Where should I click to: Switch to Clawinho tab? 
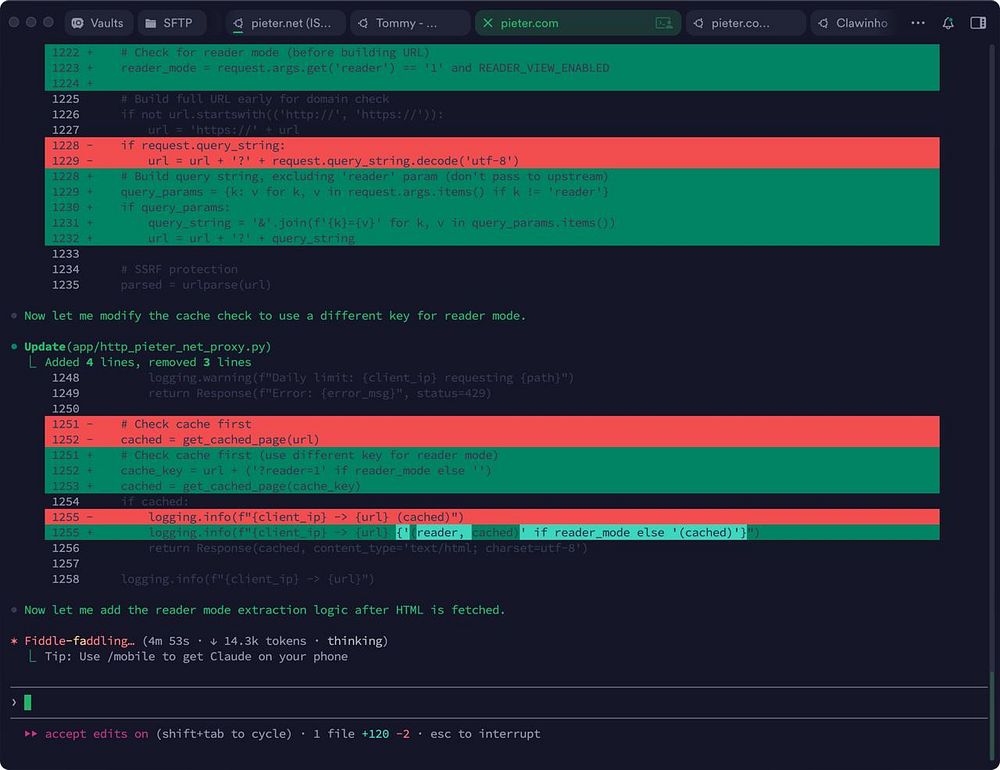pos(855,23)
